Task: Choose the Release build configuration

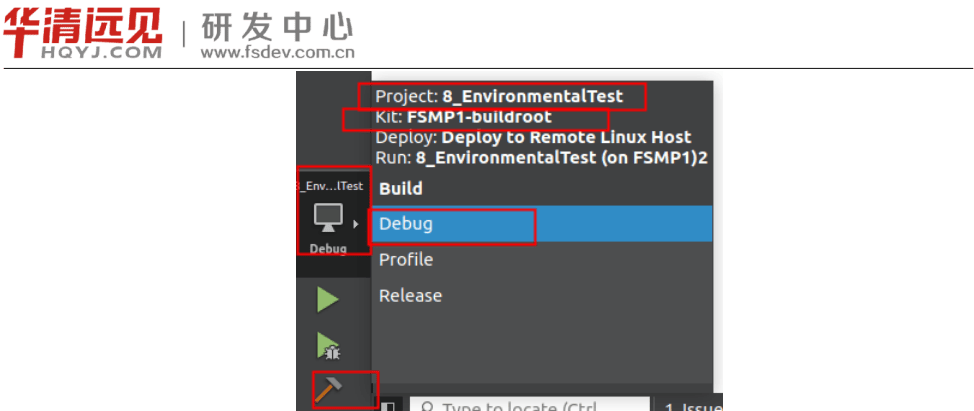Action: (x=410, y=296)
